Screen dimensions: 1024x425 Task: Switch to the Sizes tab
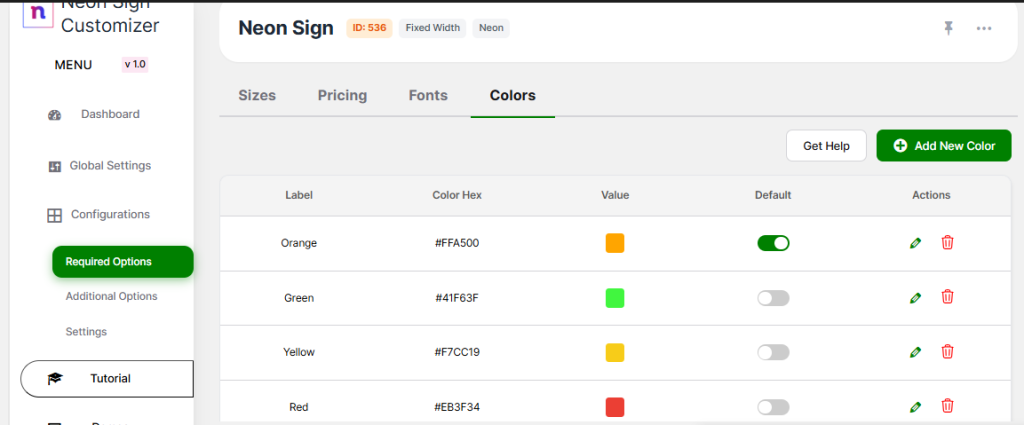tap(257, 96)
